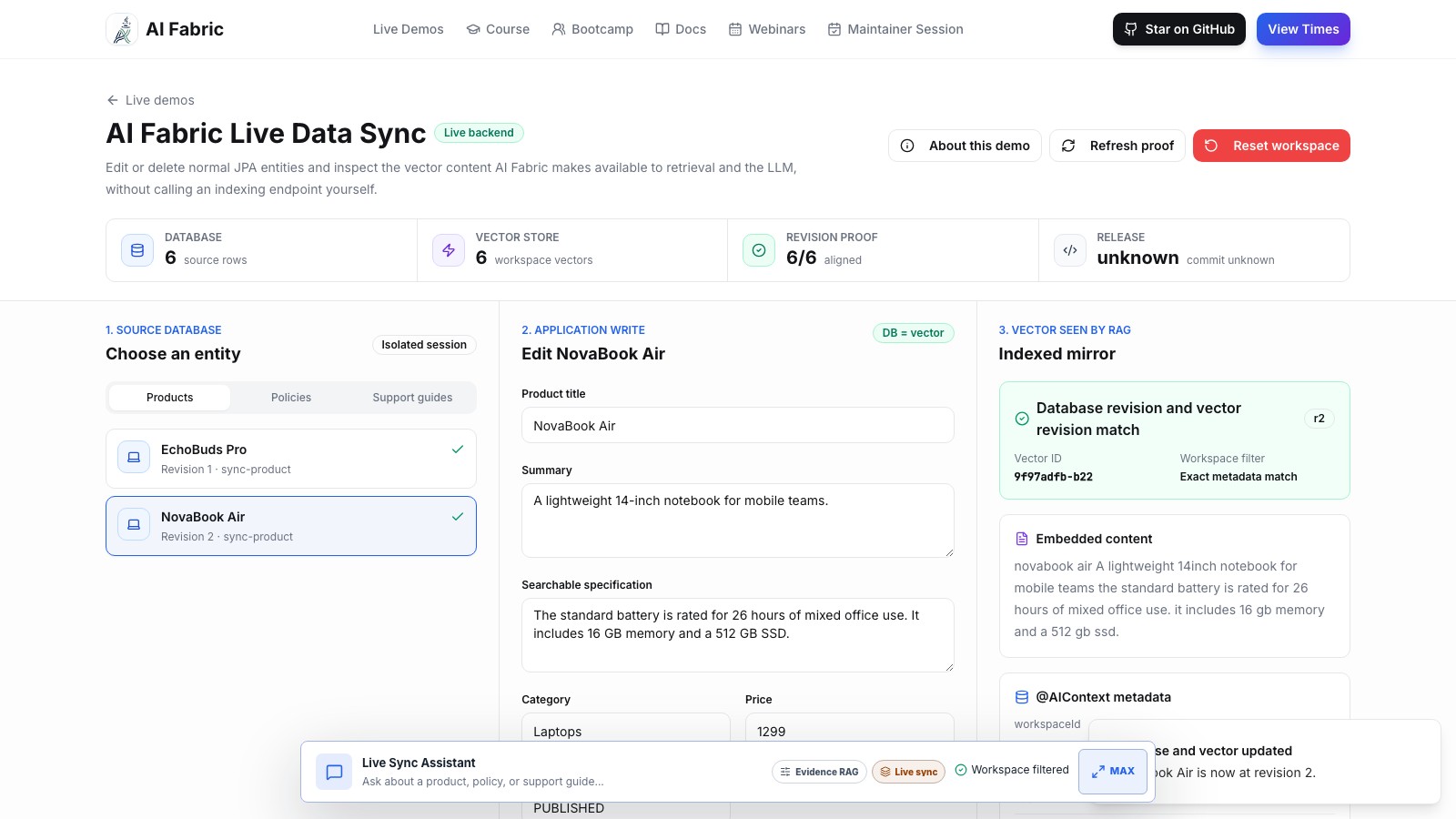
Task: Click the red Reset workspace button
Action: (x=1271, y=146)
